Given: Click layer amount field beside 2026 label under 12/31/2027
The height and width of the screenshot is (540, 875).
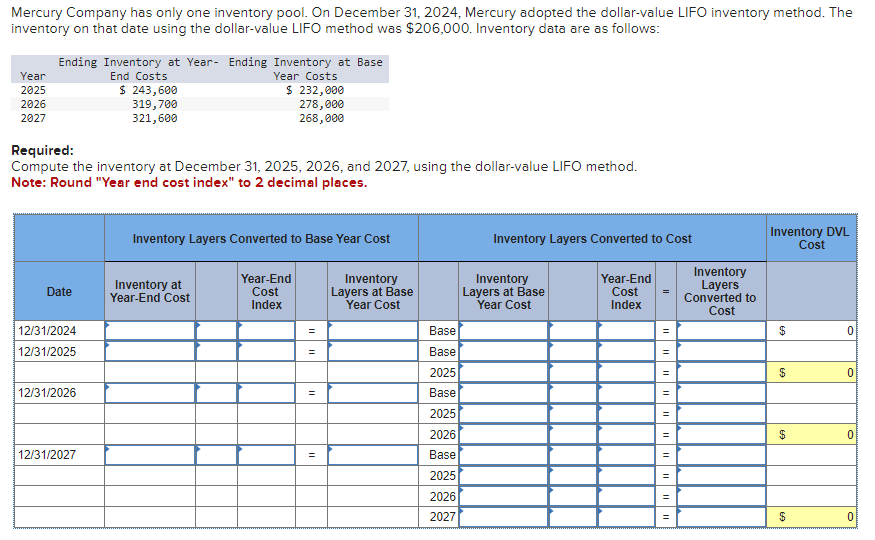Looking at the screenshot, I should click(x=503, y=496).
